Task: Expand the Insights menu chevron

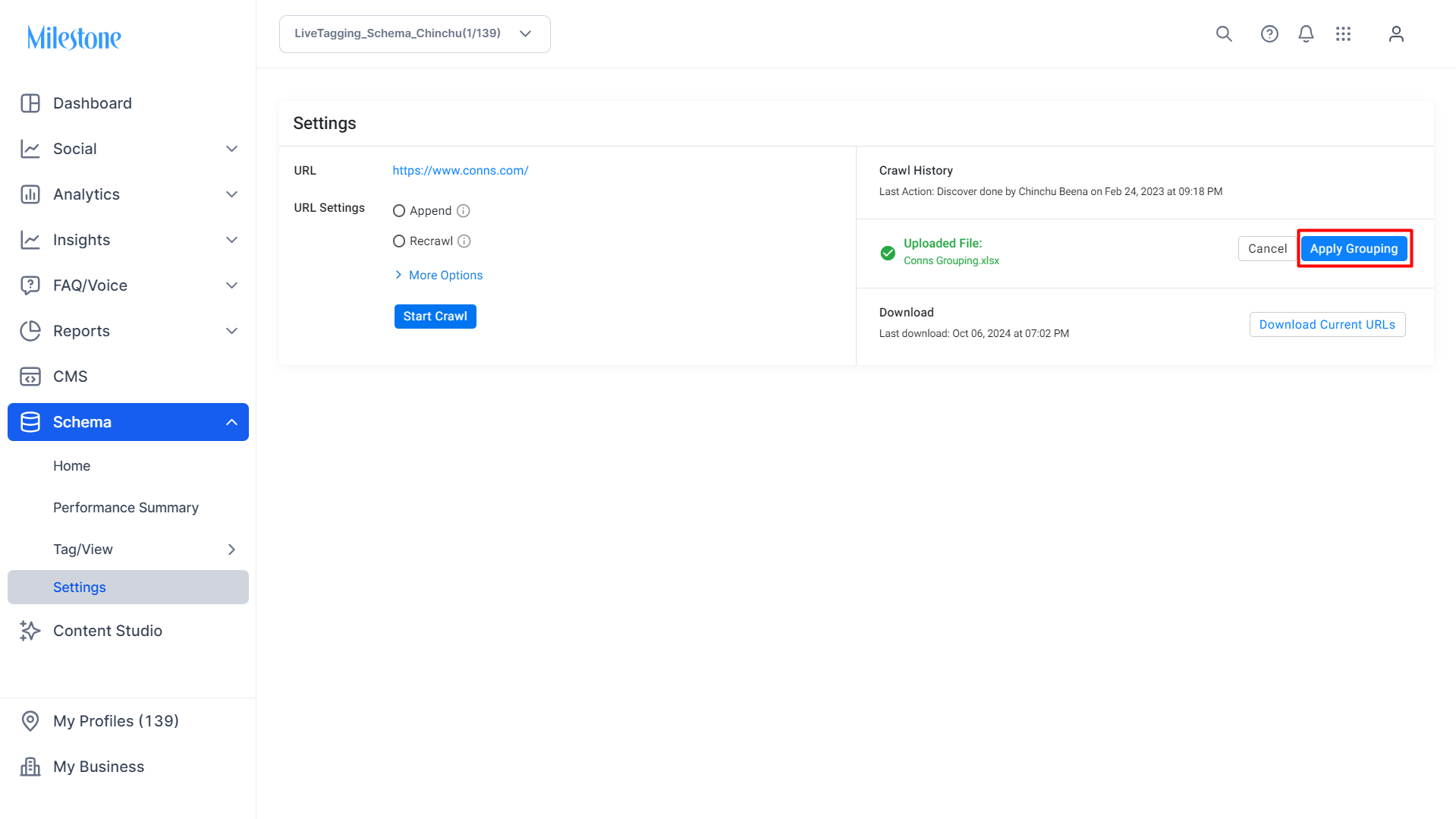Action: (x=232, y=240)
